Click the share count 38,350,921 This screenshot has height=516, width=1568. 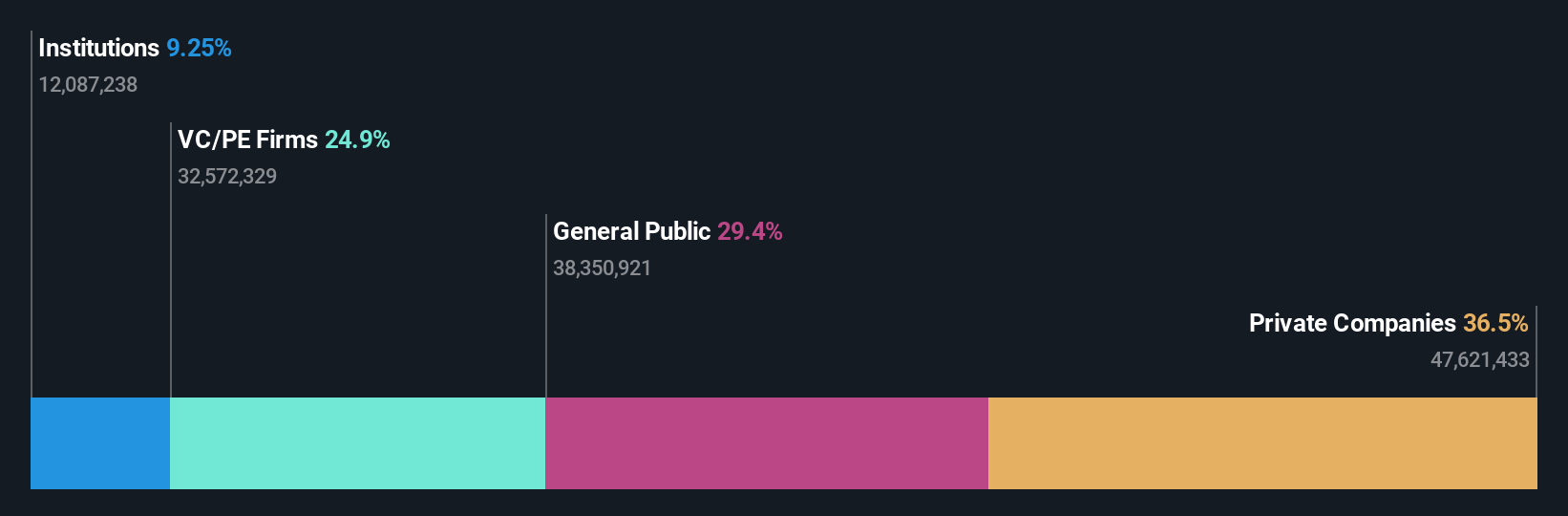point(602,269)
